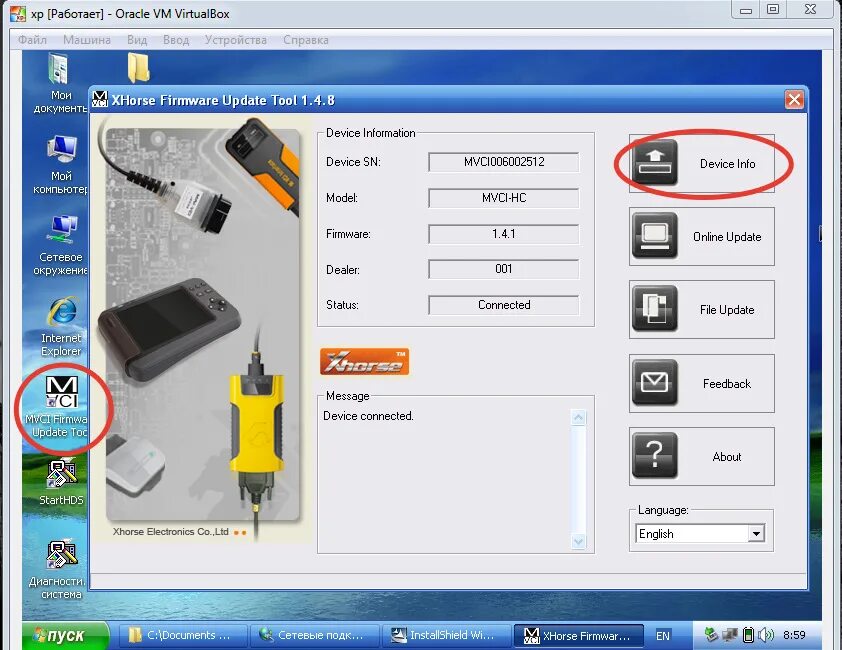
Task: Open the Справка menu
Action: (306, 40)
